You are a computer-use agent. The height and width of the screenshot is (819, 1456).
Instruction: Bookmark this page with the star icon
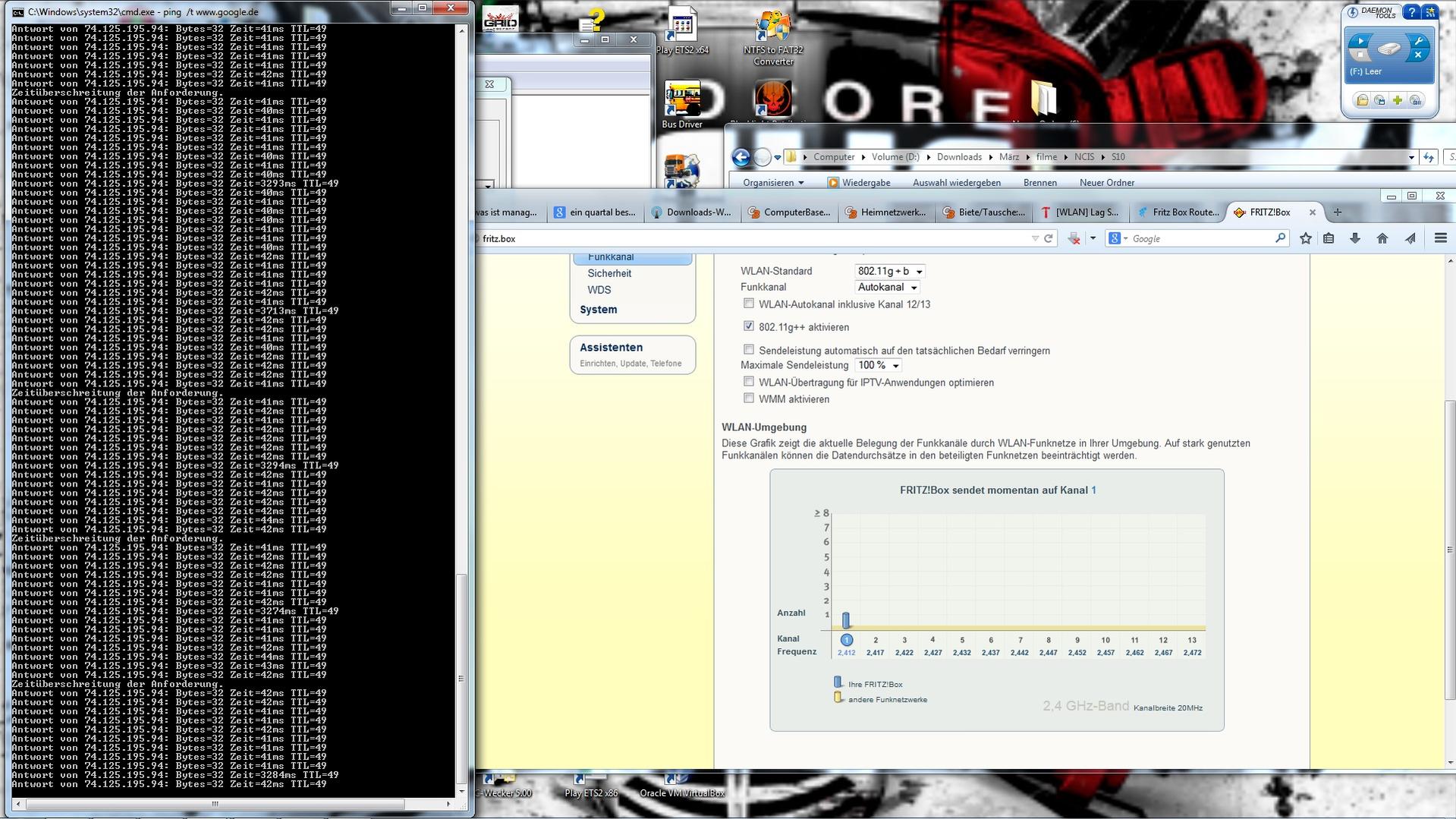[x=1306, y=238]
